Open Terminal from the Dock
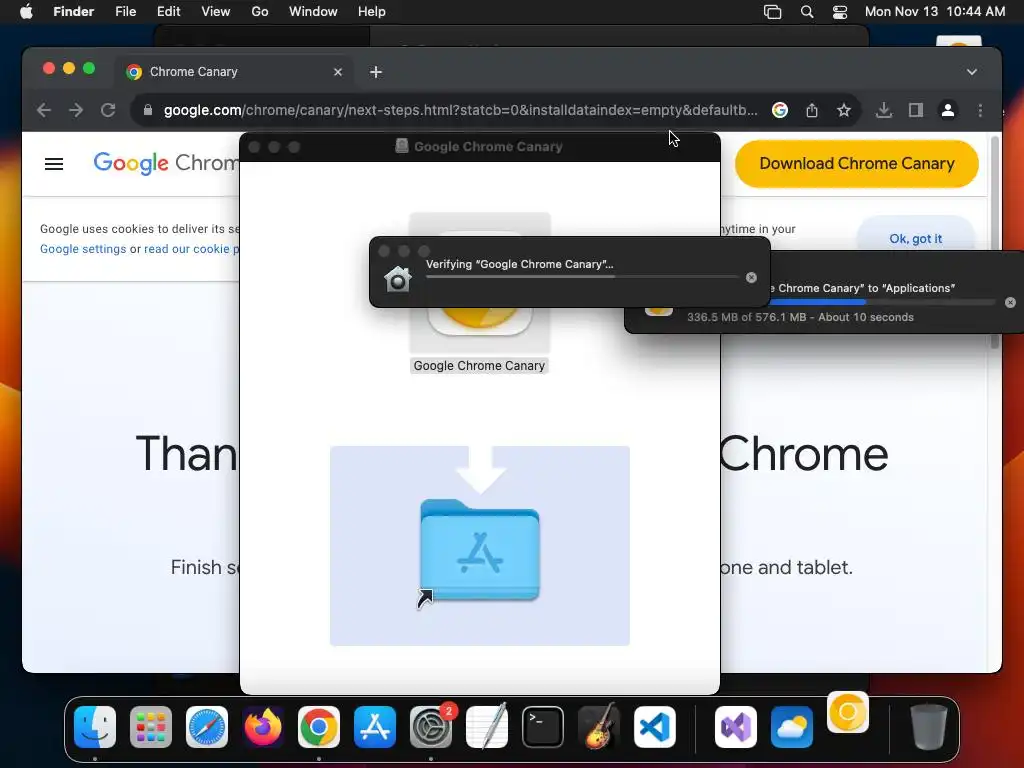Viewport: 1024px width, 768px height. coord(543,727)
